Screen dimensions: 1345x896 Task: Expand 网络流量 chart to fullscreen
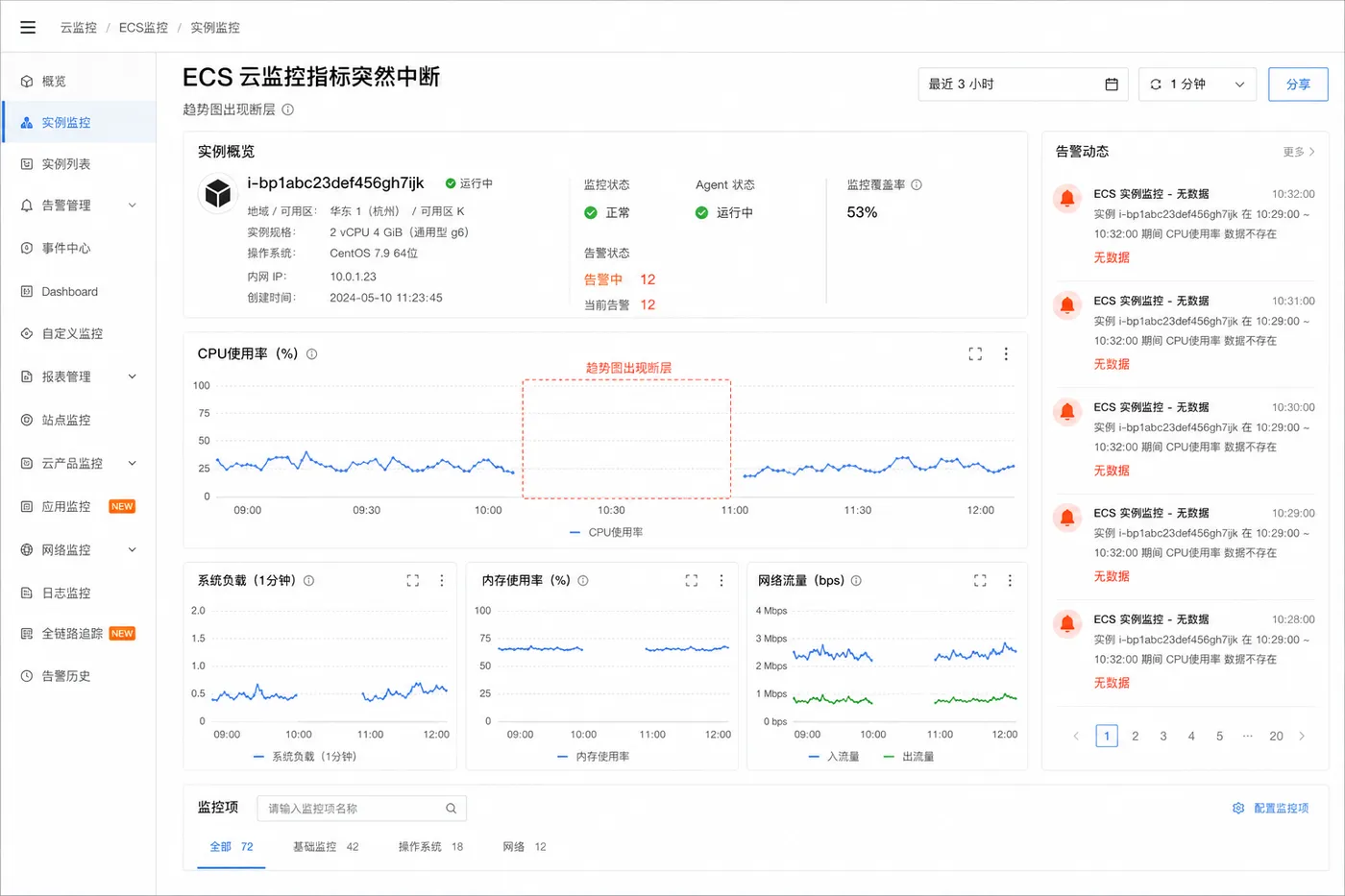pyautogui.click(x=980, y=580)
